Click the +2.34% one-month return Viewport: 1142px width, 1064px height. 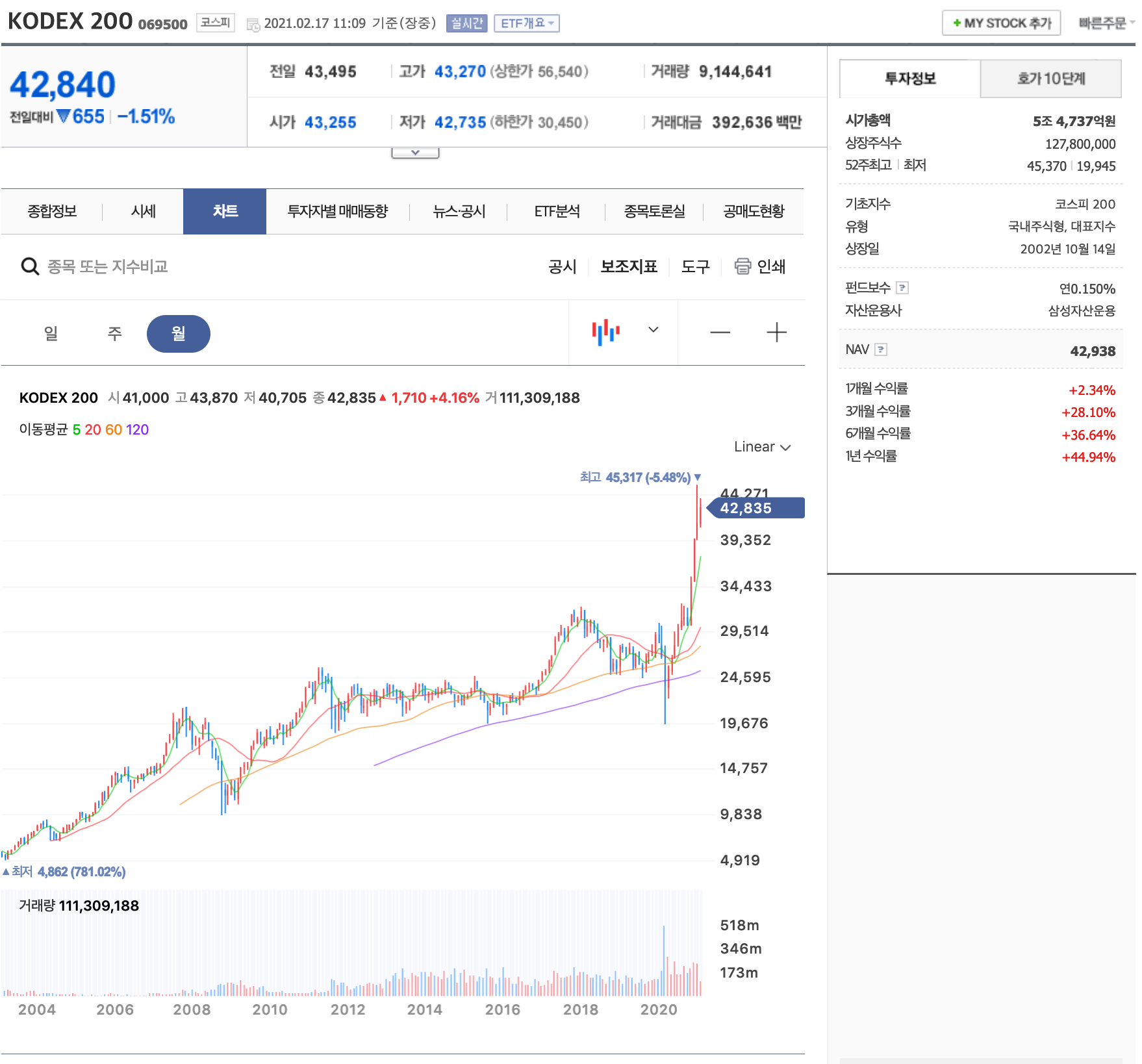click(x=1092, y=390)
